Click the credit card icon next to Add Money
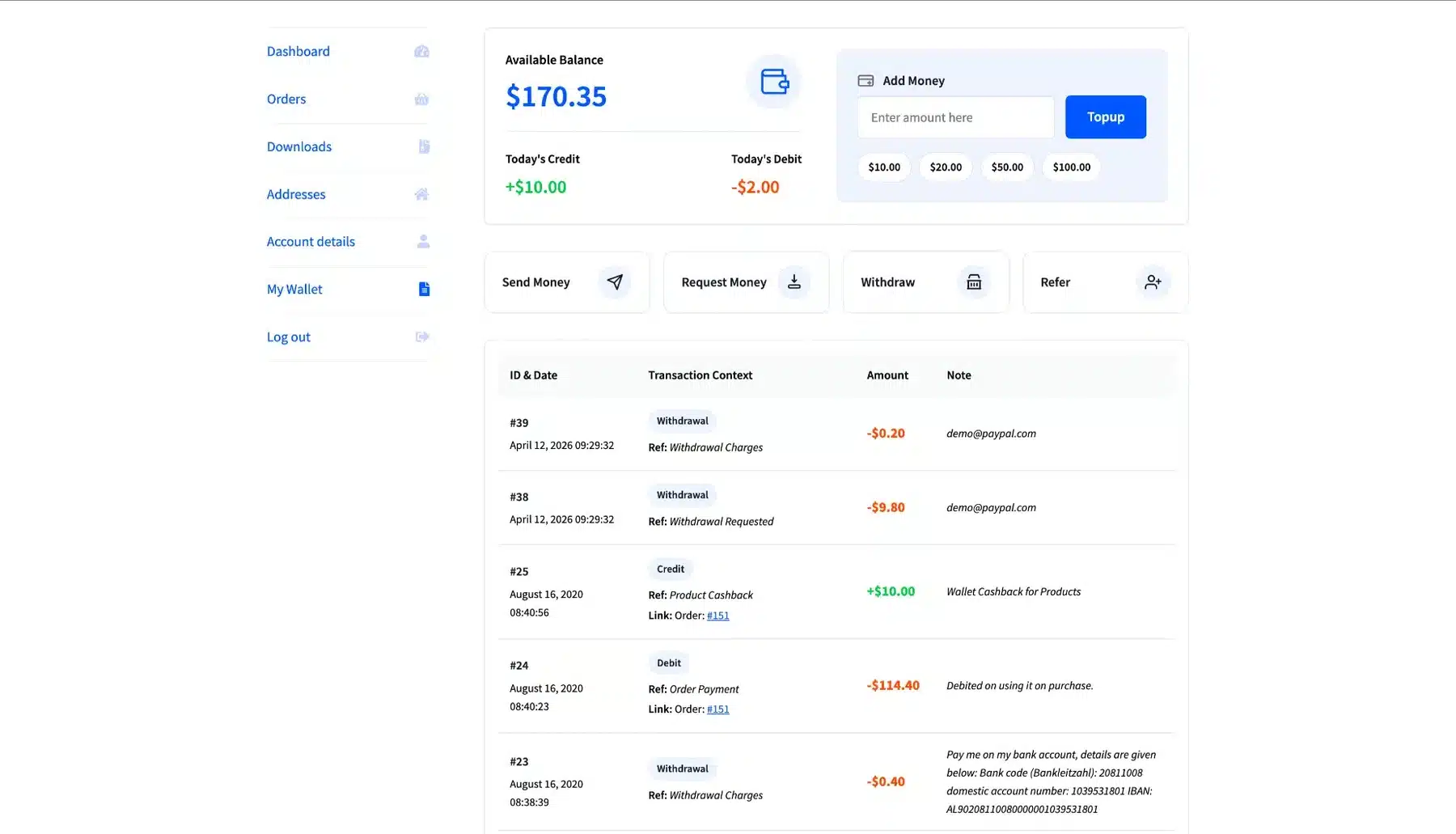 point(866,81)
